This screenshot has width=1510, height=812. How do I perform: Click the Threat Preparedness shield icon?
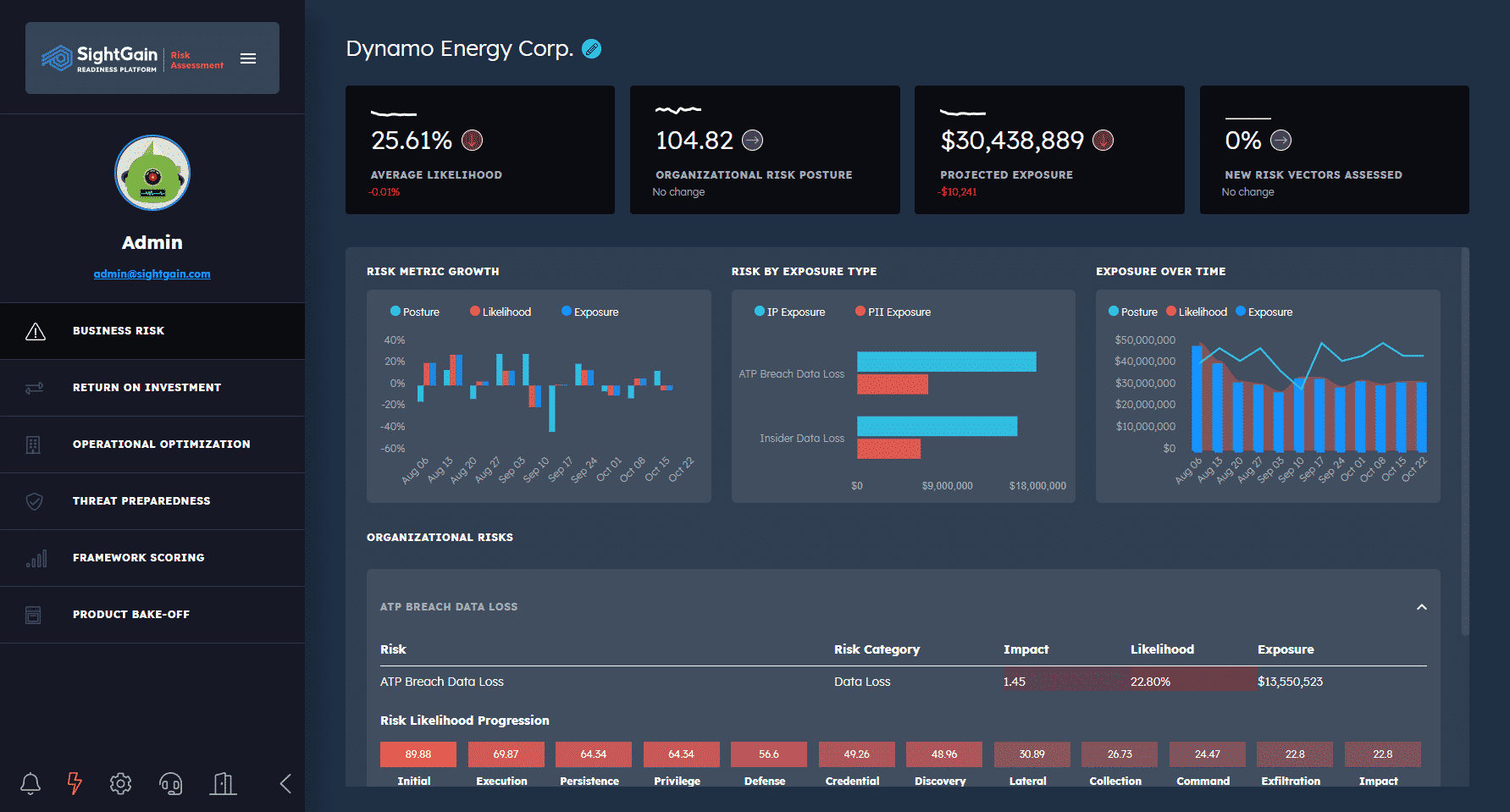pyautogui.click(x=35, y=501)
